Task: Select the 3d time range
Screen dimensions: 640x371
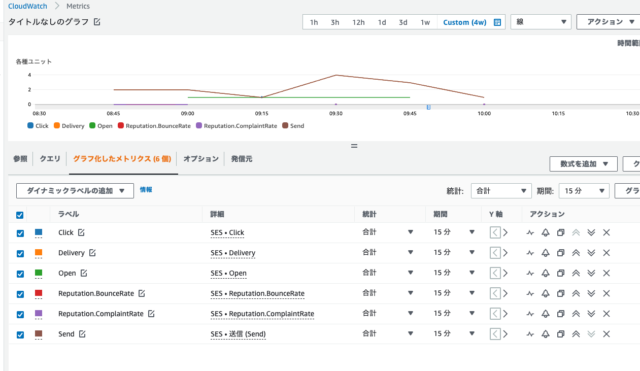Action: point(403,22)
